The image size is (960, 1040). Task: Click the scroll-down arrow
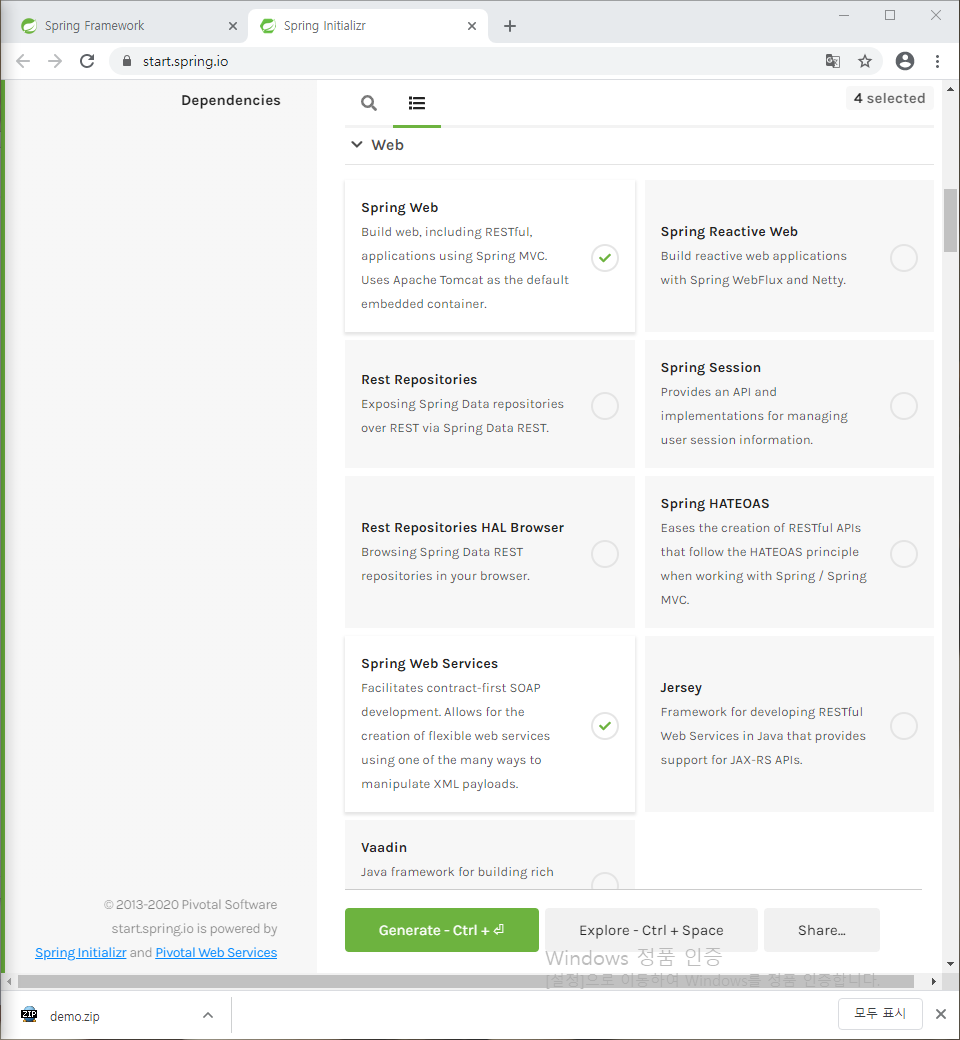point(950,964)
